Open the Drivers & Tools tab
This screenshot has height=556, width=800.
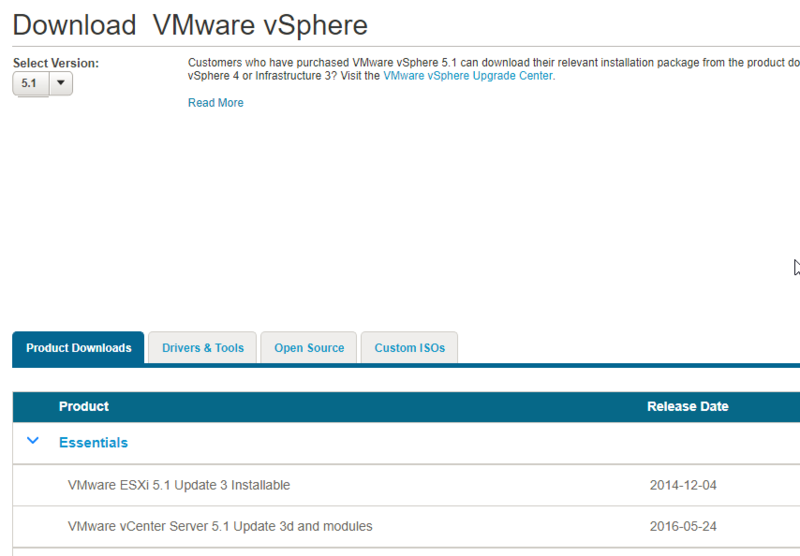[x=202, y=348]
